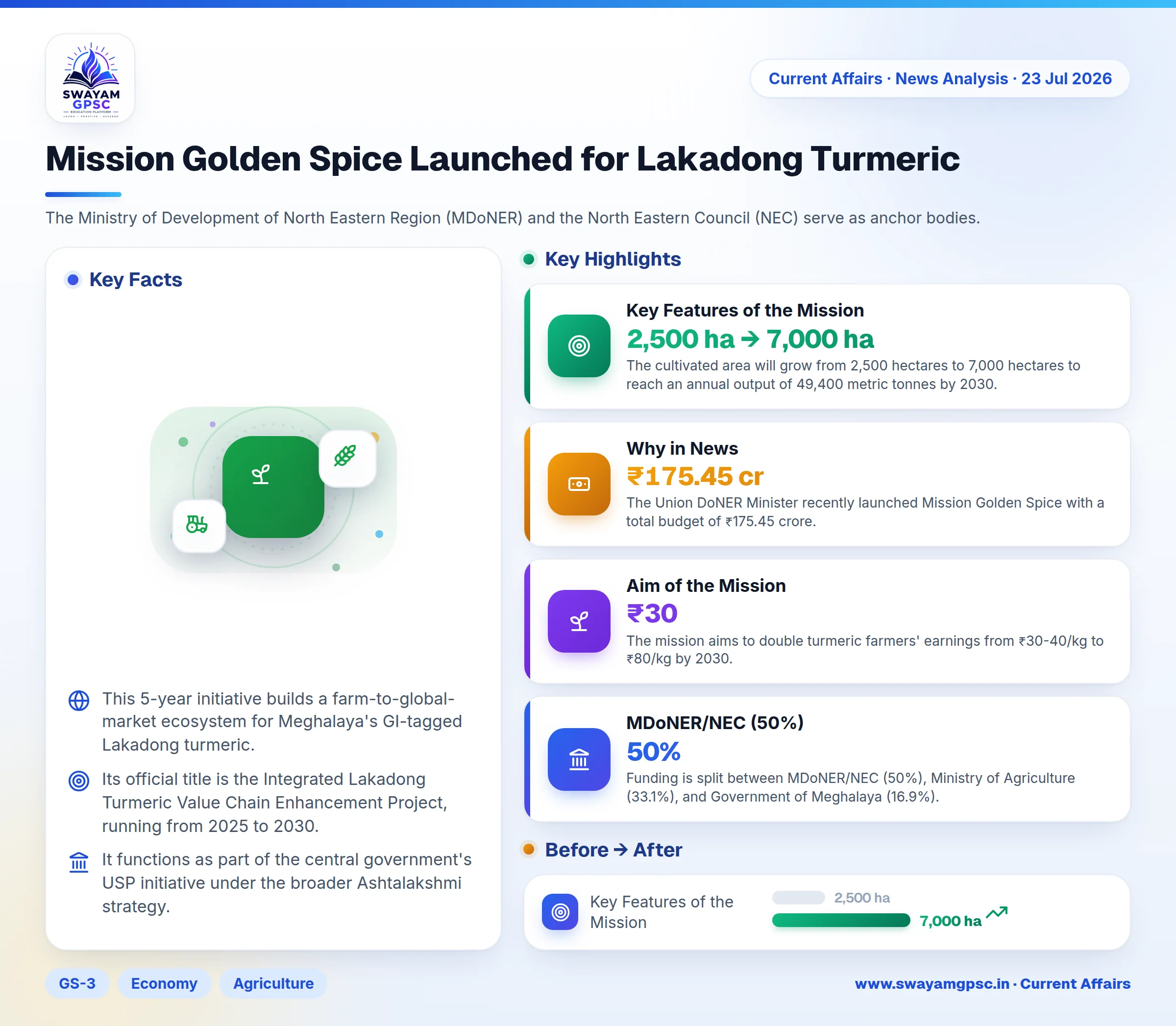Click the Current Affairs News Analysis date pill
Viewport: 1176px width, 1026px height.
point(939,78)
